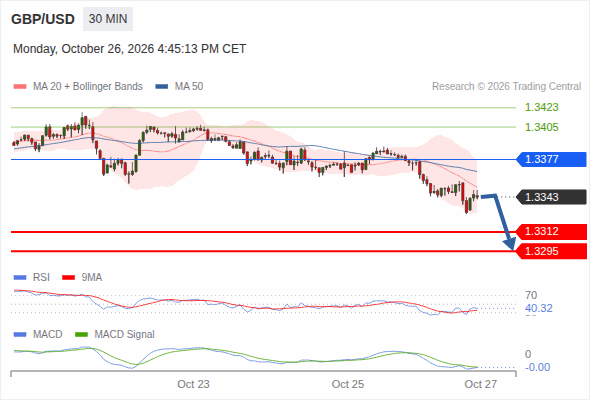
Task: Click the RSI legend label
Action: pos(41,278)
